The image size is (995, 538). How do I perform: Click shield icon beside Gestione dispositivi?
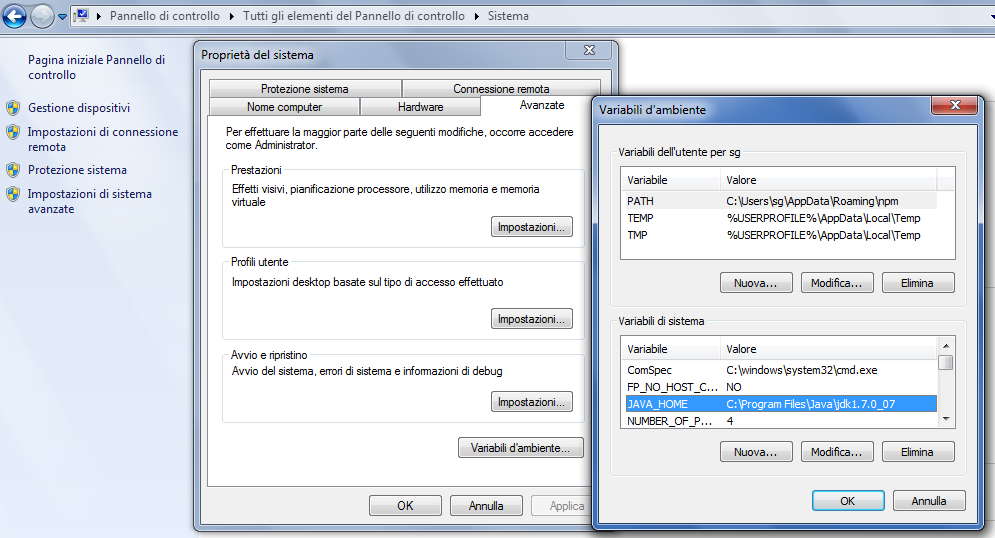[13, 108]
